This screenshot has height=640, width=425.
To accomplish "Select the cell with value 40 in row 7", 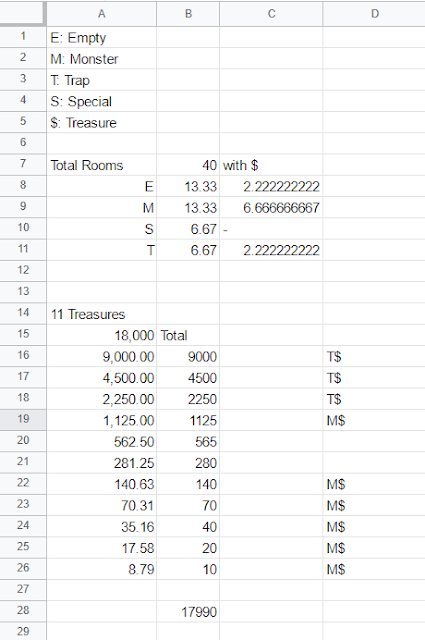I will coord(188,165).
